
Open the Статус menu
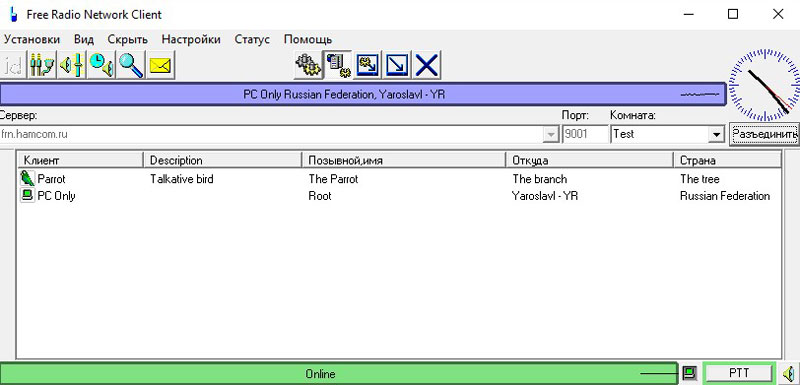point(252,39)
